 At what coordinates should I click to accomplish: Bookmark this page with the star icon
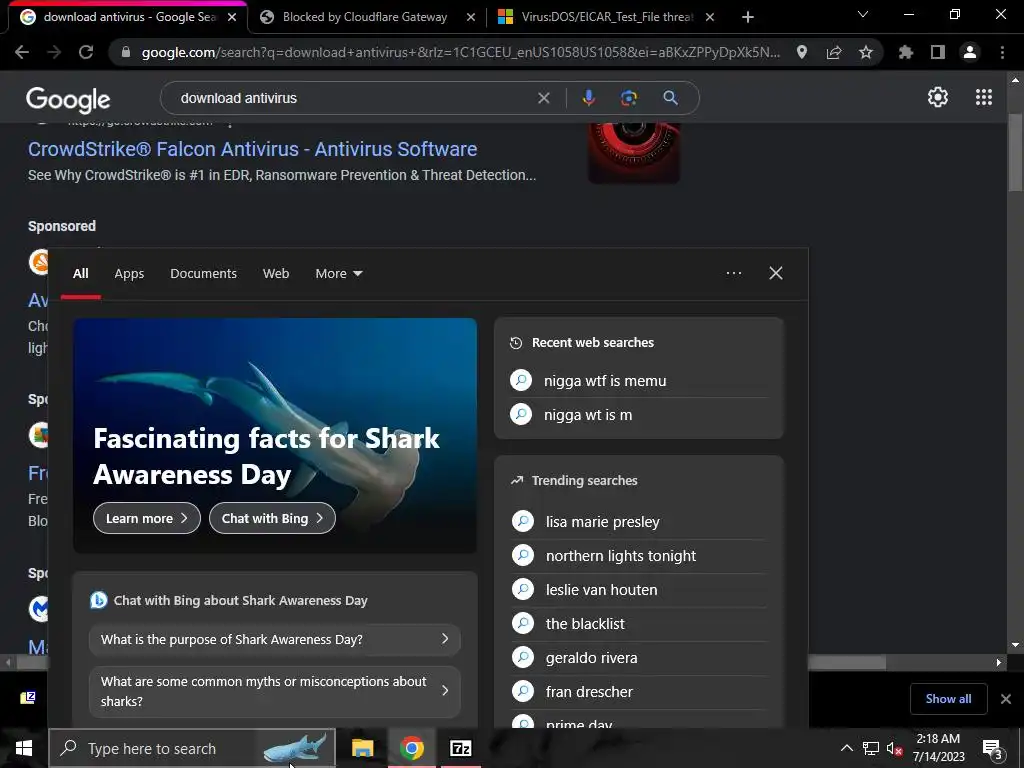coord(866,52)
